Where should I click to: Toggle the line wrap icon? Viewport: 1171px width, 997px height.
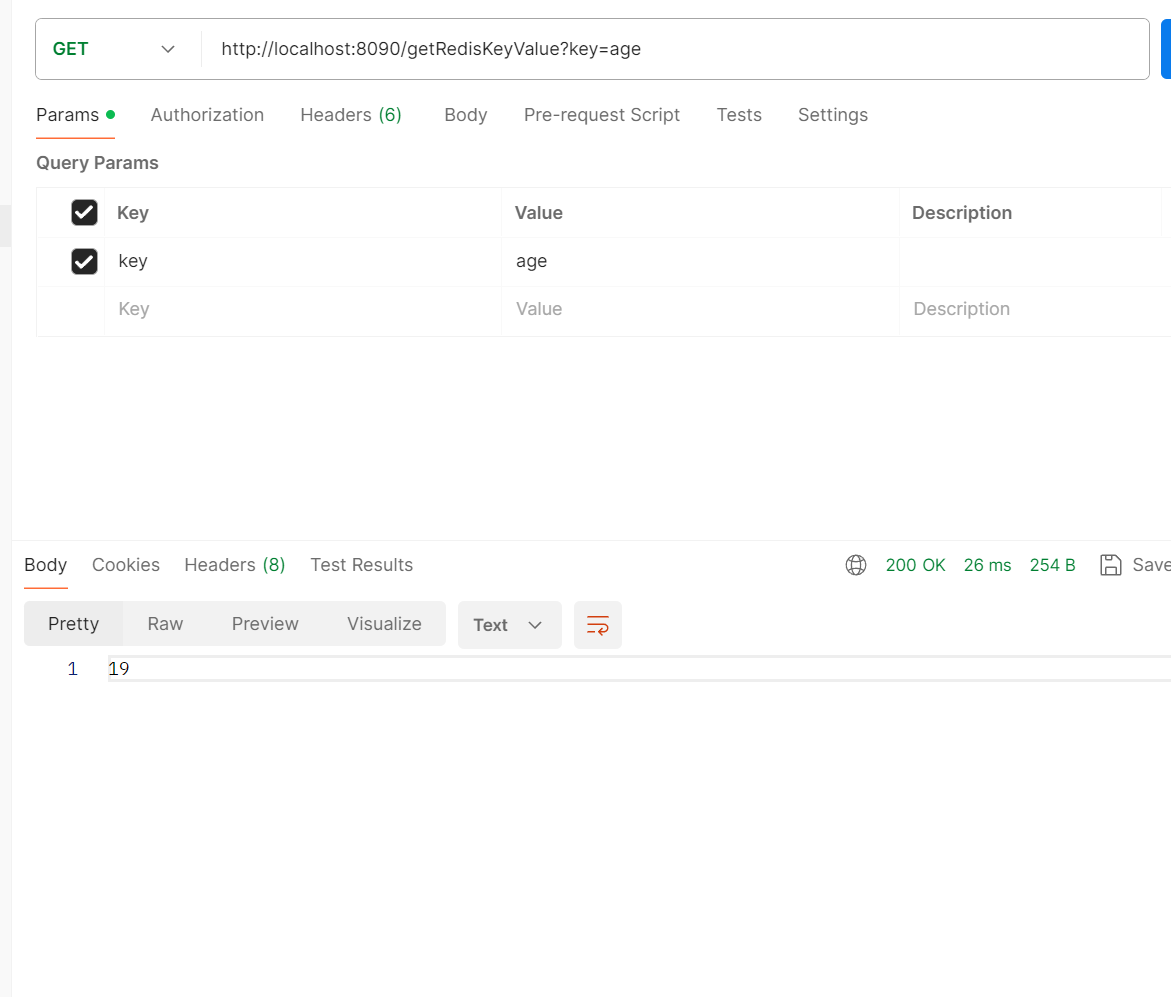tap(597, 625)
